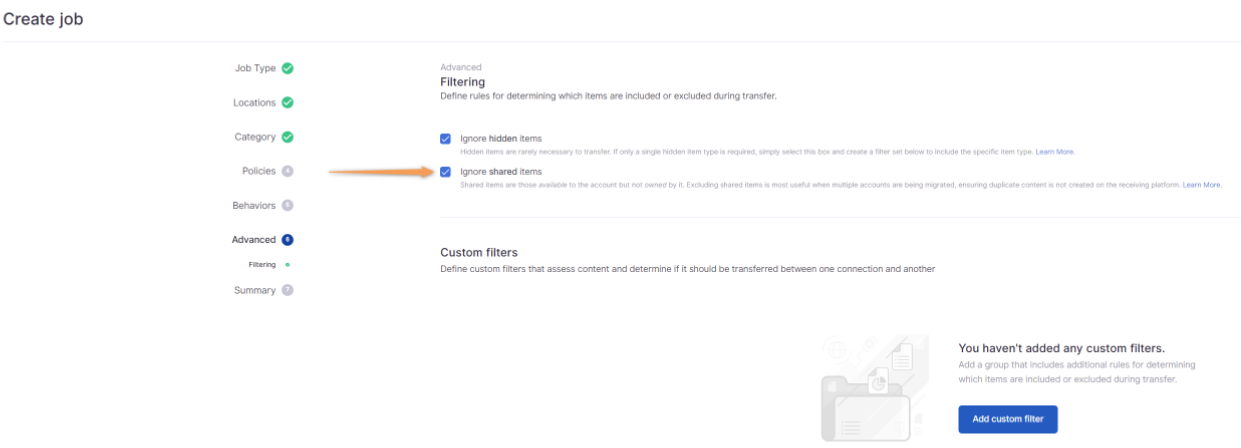Viewport: 1241px width, 448px height.
Task: Uncheck the Ignore hidden items checkbox
Action: [445, 139]
